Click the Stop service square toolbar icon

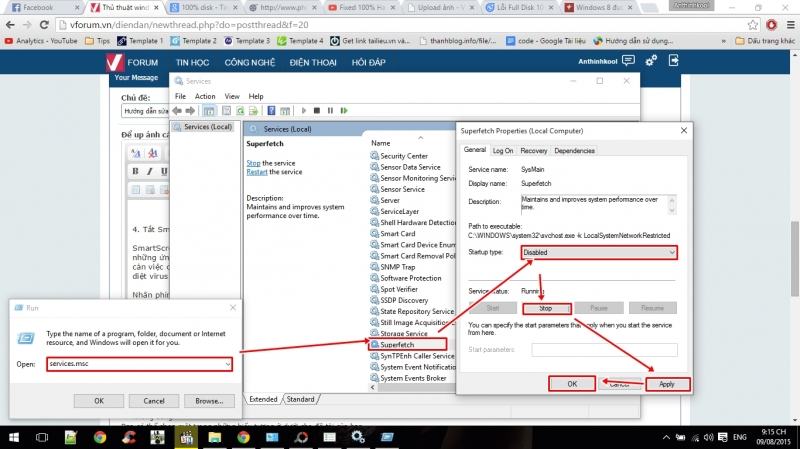click(x=316, y=111)
